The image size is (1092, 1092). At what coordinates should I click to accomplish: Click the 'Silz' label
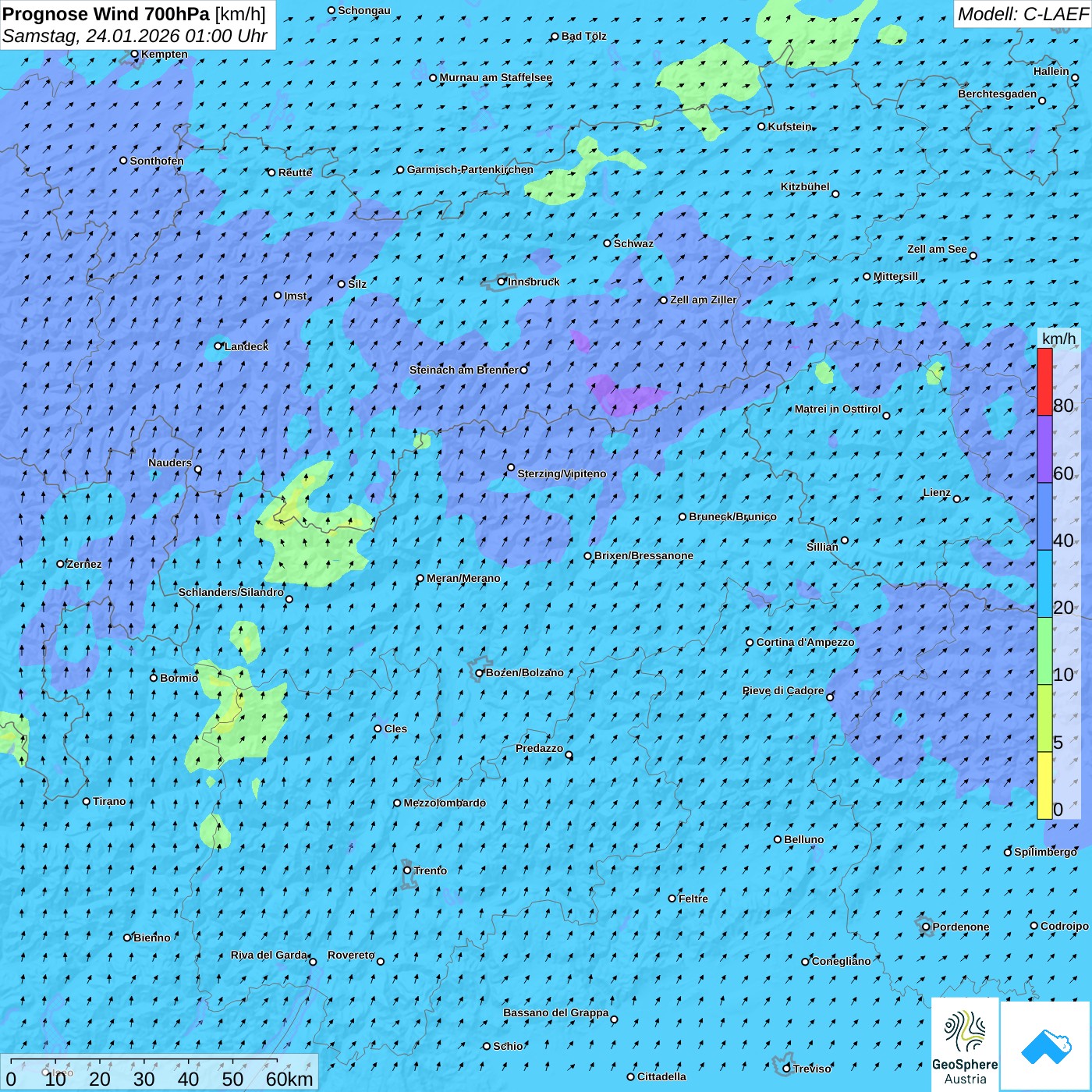pos(357,284)
